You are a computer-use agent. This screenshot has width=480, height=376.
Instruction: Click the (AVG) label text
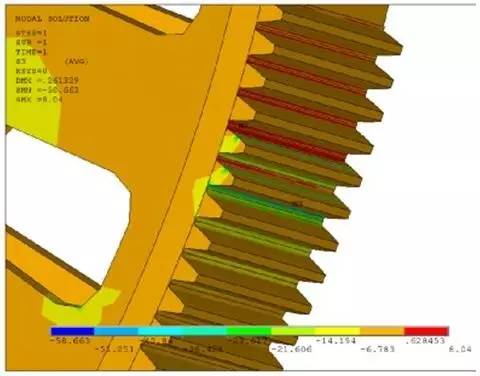pyautogui.click(x=76, y=62)
